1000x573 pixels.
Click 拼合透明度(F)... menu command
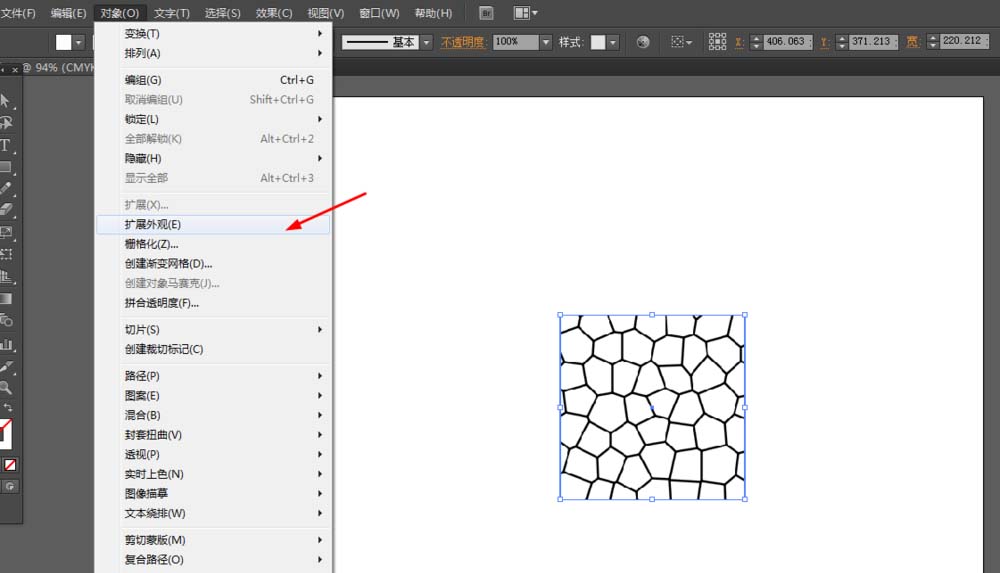[x=162, y=303]
